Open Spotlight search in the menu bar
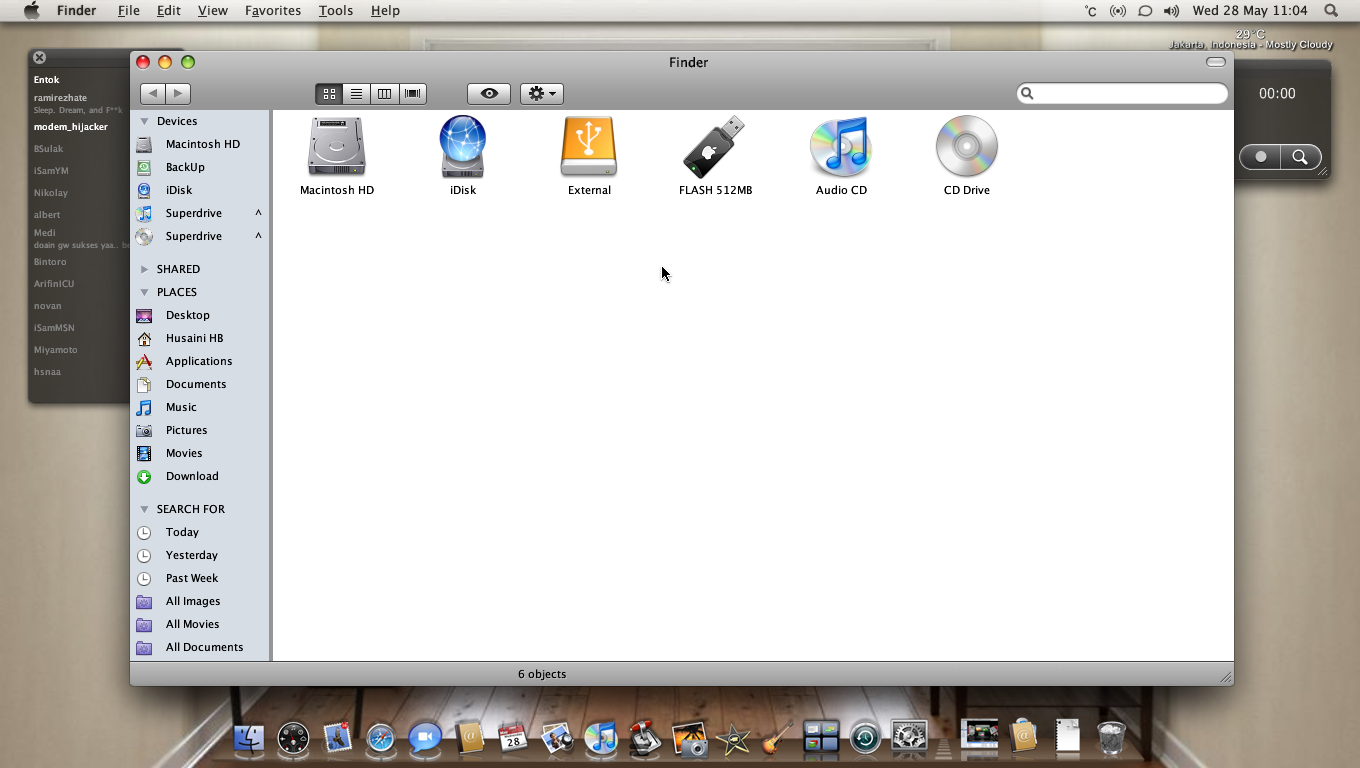This screenshot has width=1360, height=768. click(1331, 10)
